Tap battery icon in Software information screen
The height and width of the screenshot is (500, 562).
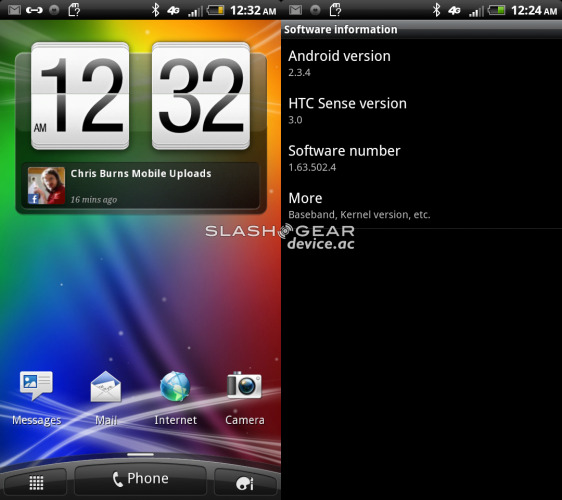(x=497, y=10)
